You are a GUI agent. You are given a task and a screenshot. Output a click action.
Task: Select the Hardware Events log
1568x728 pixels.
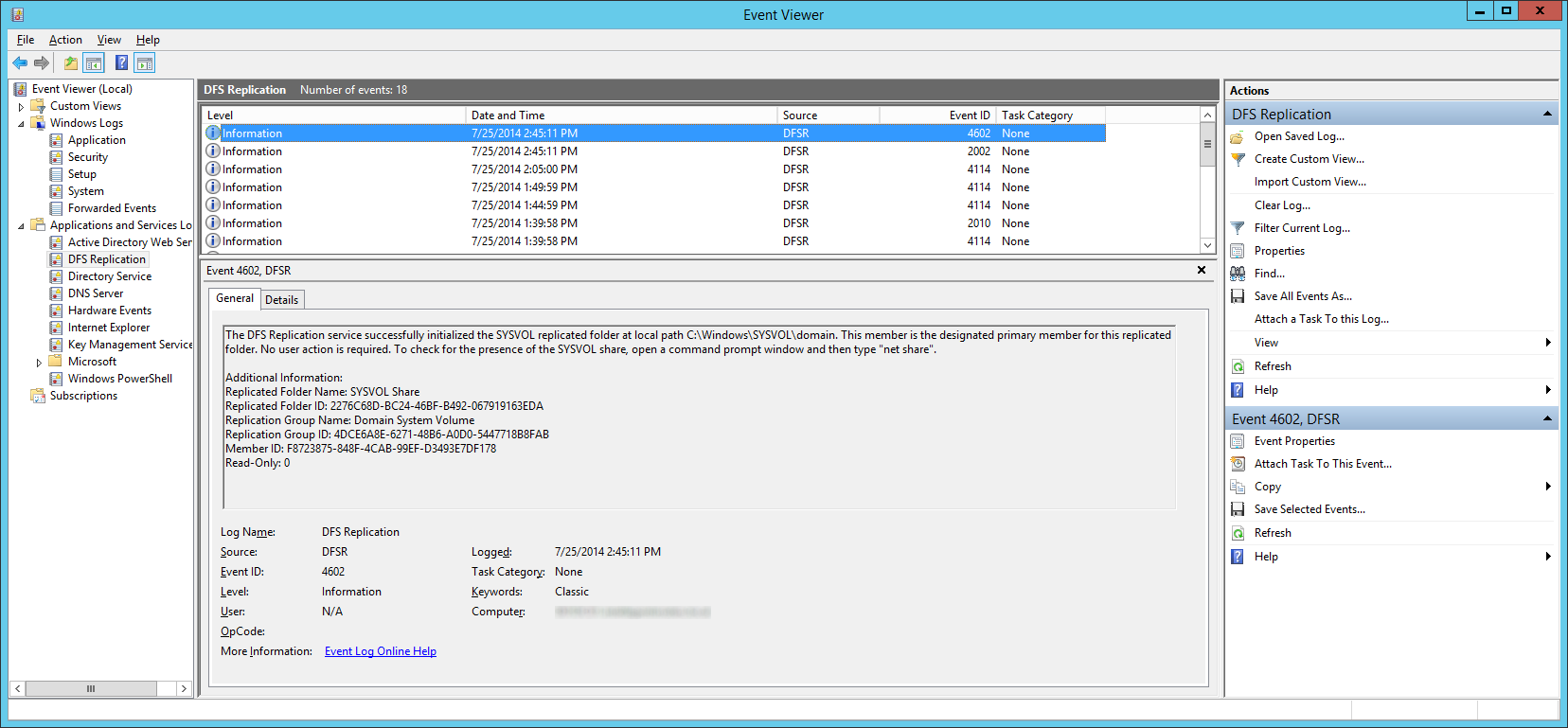click(110, 311)
